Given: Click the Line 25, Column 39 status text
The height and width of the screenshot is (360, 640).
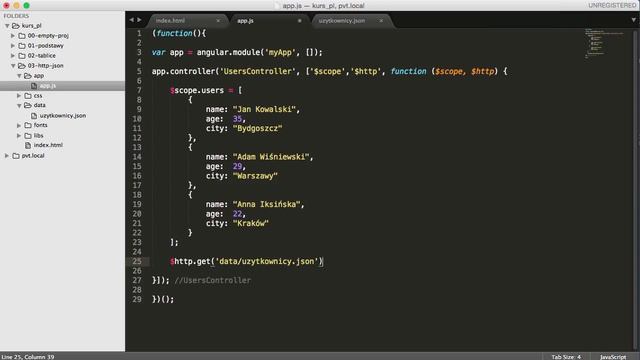Looking at the screenshot, I should point(28,357).
